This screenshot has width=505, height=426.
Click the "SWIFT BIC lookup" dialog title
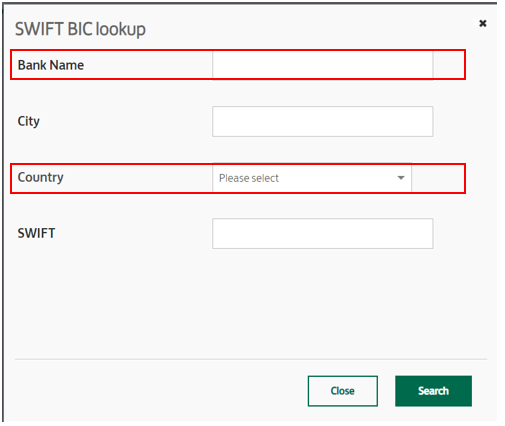coord(80,29)
